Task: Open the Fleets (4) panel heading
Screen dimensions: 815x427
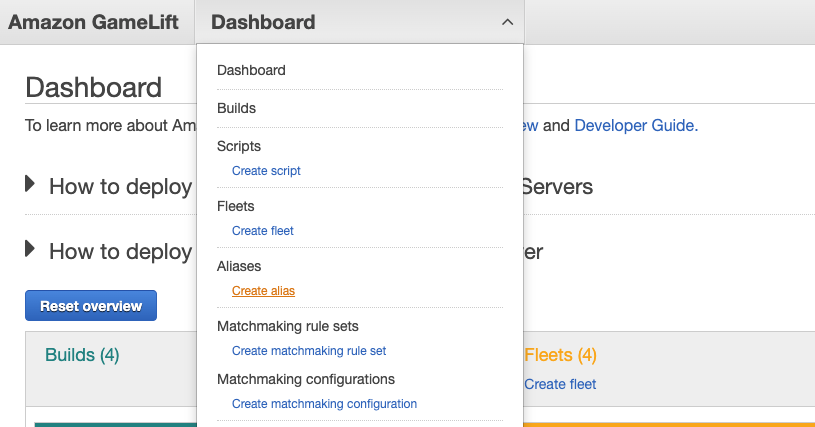Action: click(x=560, y=355)
